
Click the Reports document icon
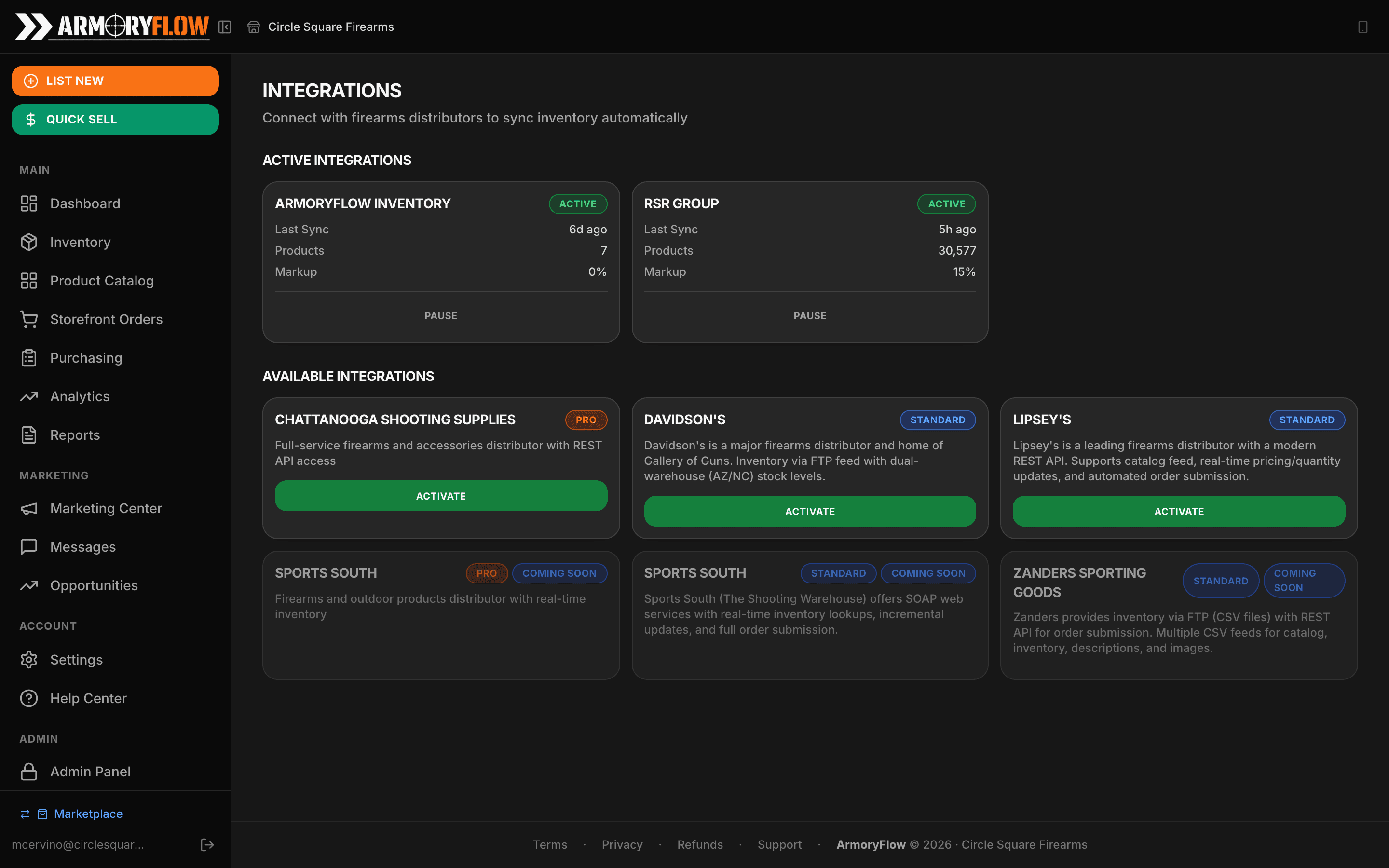[29, 434]
